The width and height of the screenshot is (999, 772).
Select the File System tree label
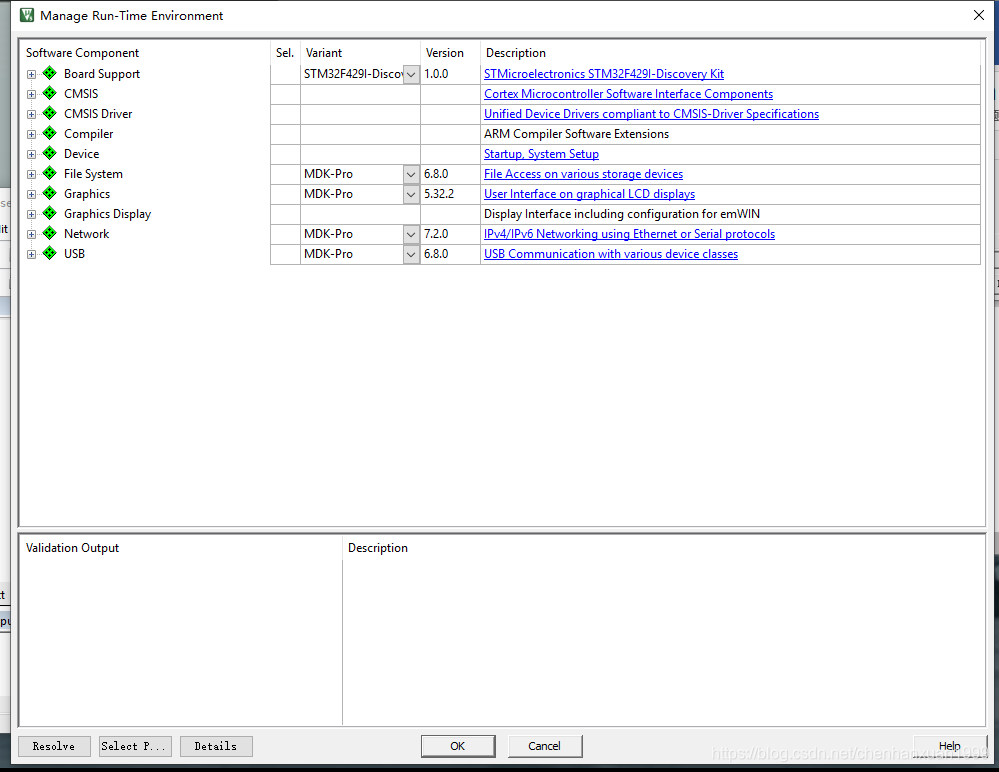93,174
